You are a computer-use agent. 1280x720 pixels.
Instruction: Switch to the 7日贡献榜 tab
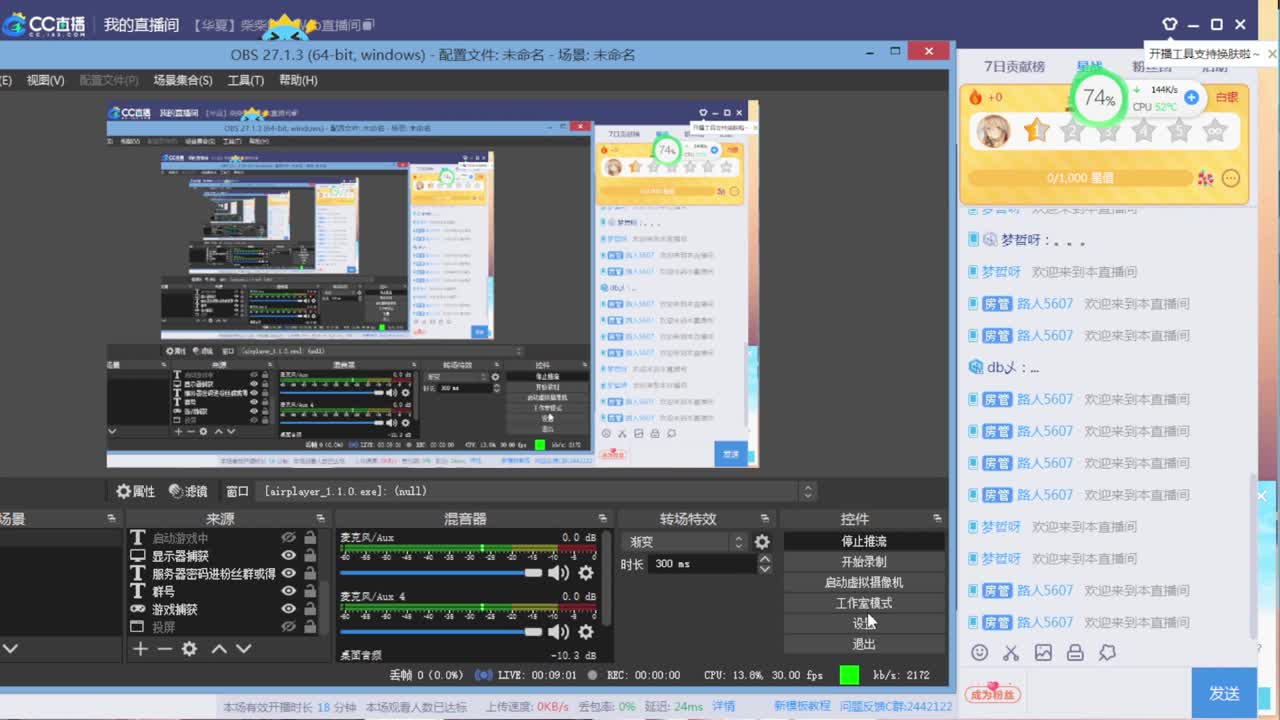(1014, 67)
